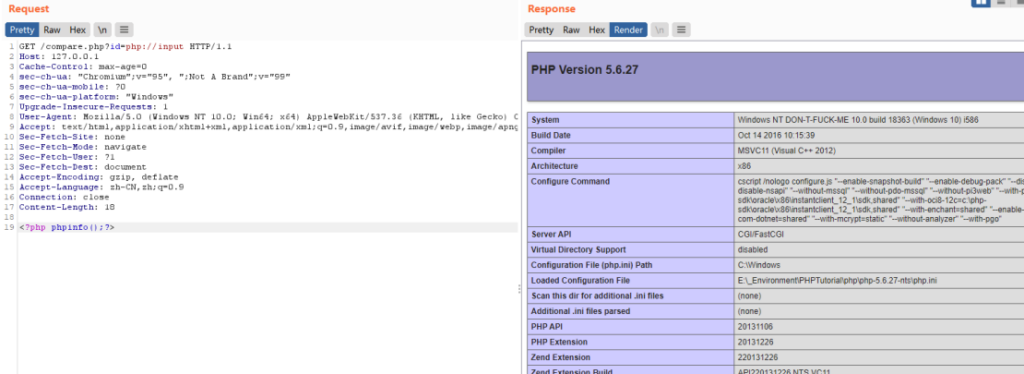This screenshot has height=374, width=1024.
Task: Choose the side-by-side layout icon
Action: 981,3
